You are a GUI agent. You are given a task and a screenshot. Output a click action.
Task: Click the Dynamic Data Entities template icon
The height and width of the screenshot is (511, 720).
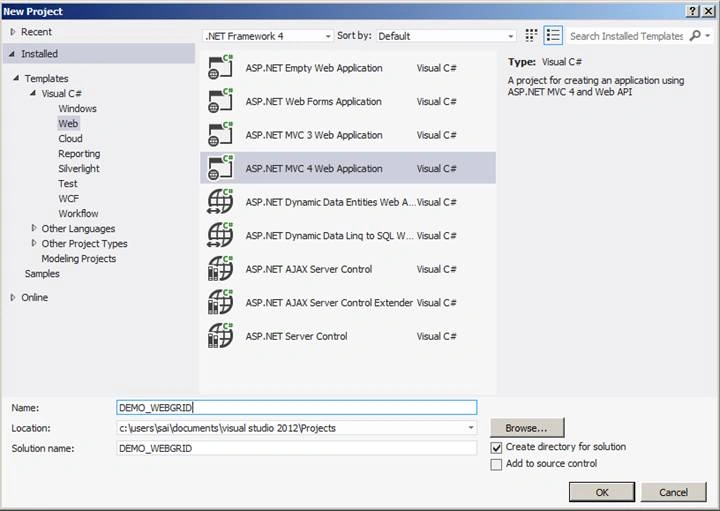[220, 202]
